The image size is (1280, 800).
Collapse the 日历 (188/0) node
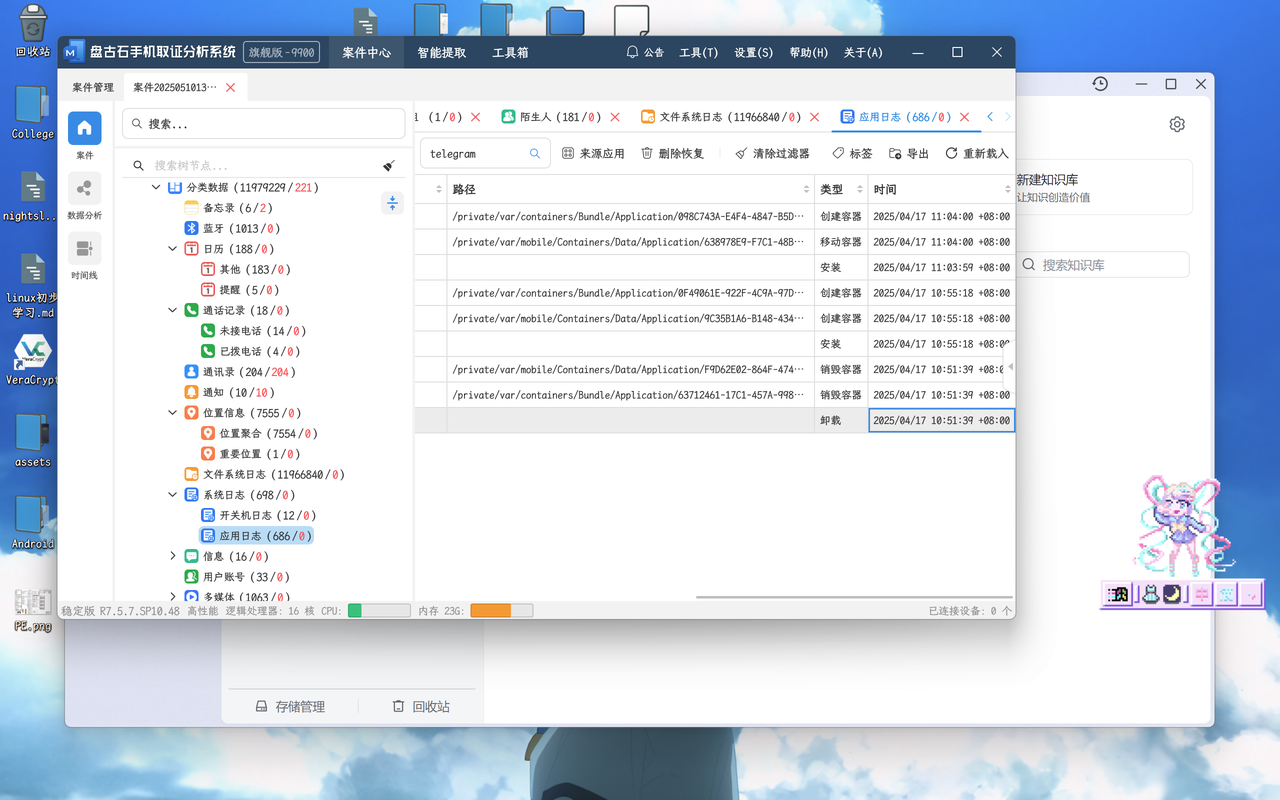coord(173,249)
